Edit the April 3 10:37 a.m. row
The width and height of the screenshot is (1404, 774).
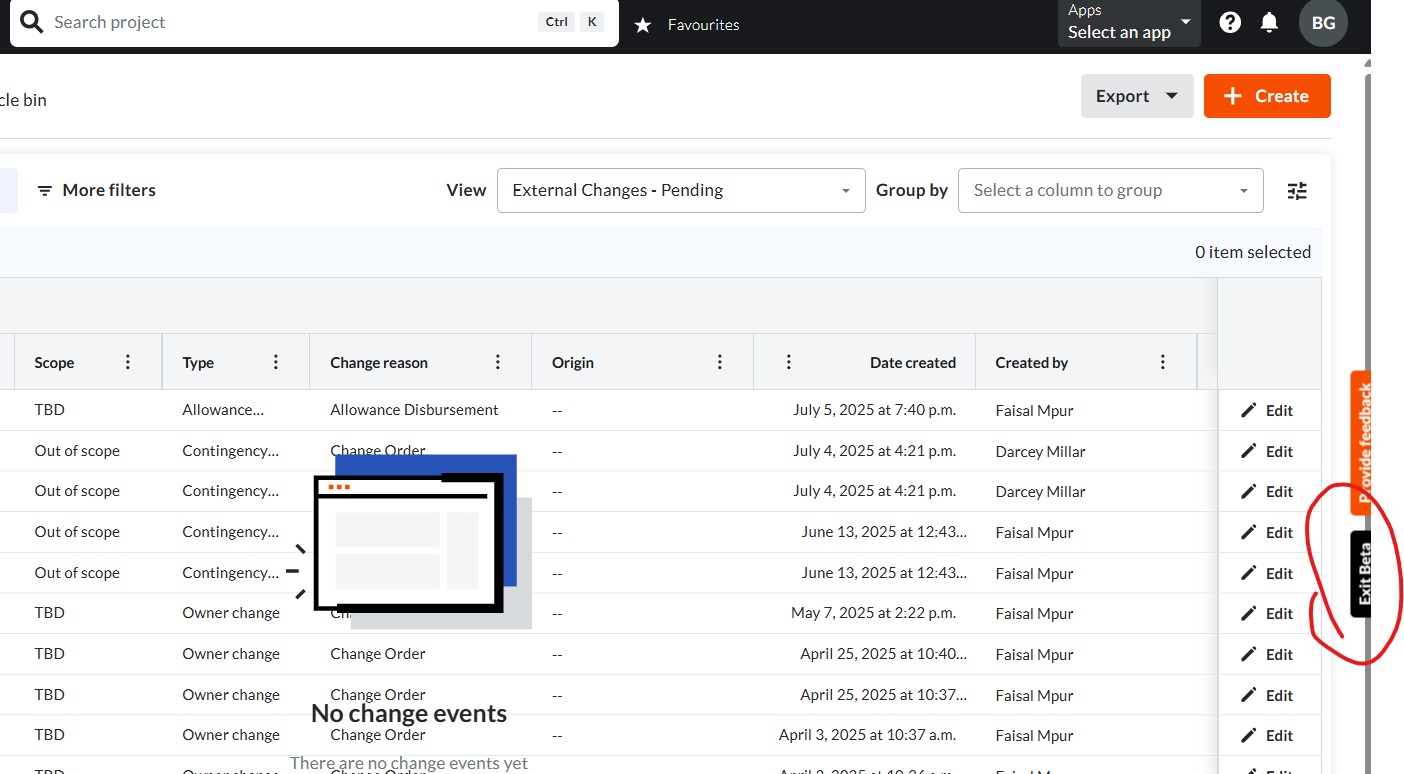(x=1267, y=735)
